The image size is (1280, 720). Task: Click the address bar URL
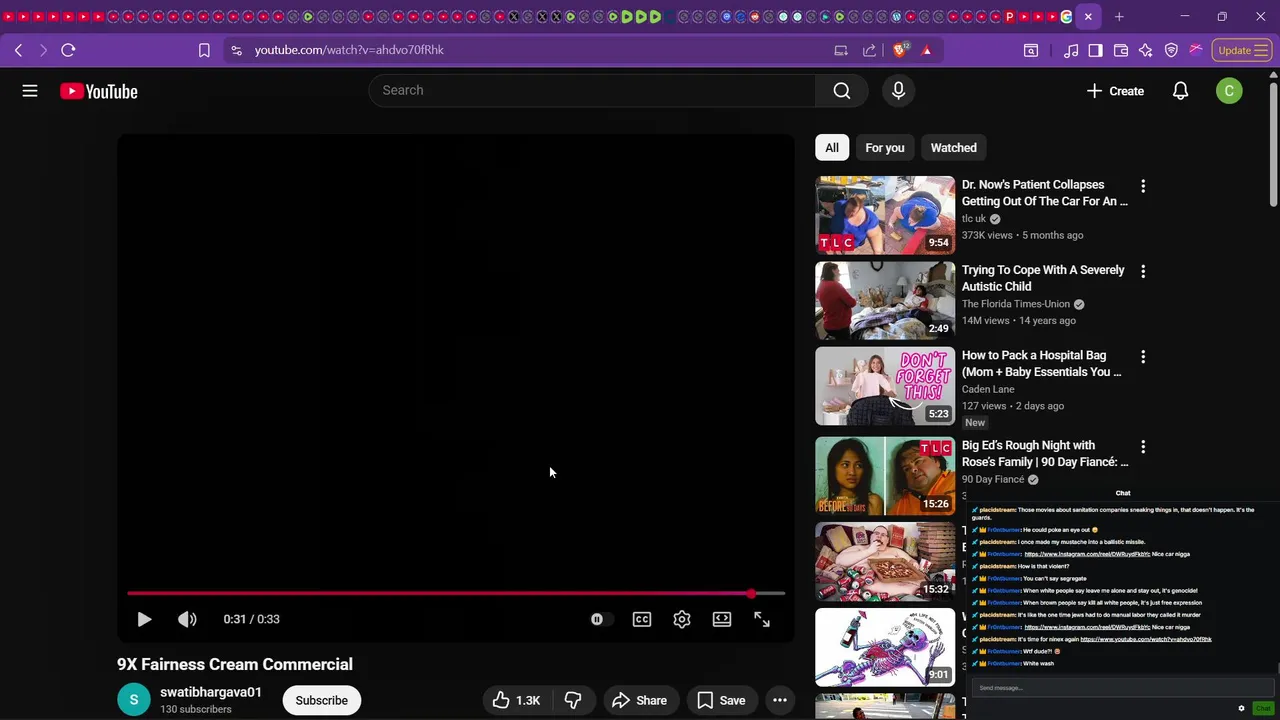(349, 50)
